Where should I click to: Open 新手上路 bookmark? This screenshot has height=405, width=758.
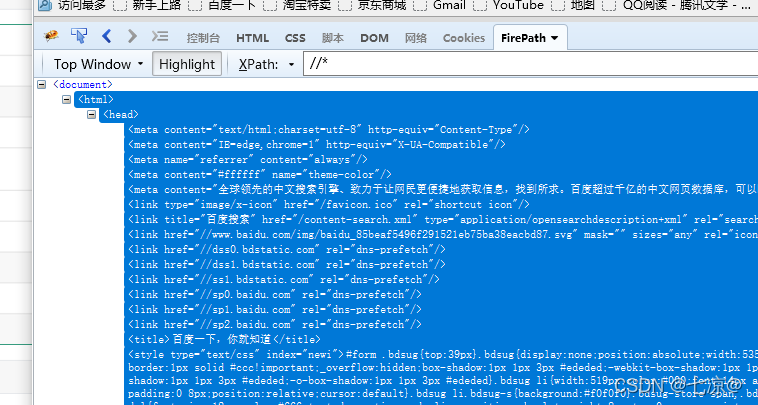pos(146,5)
